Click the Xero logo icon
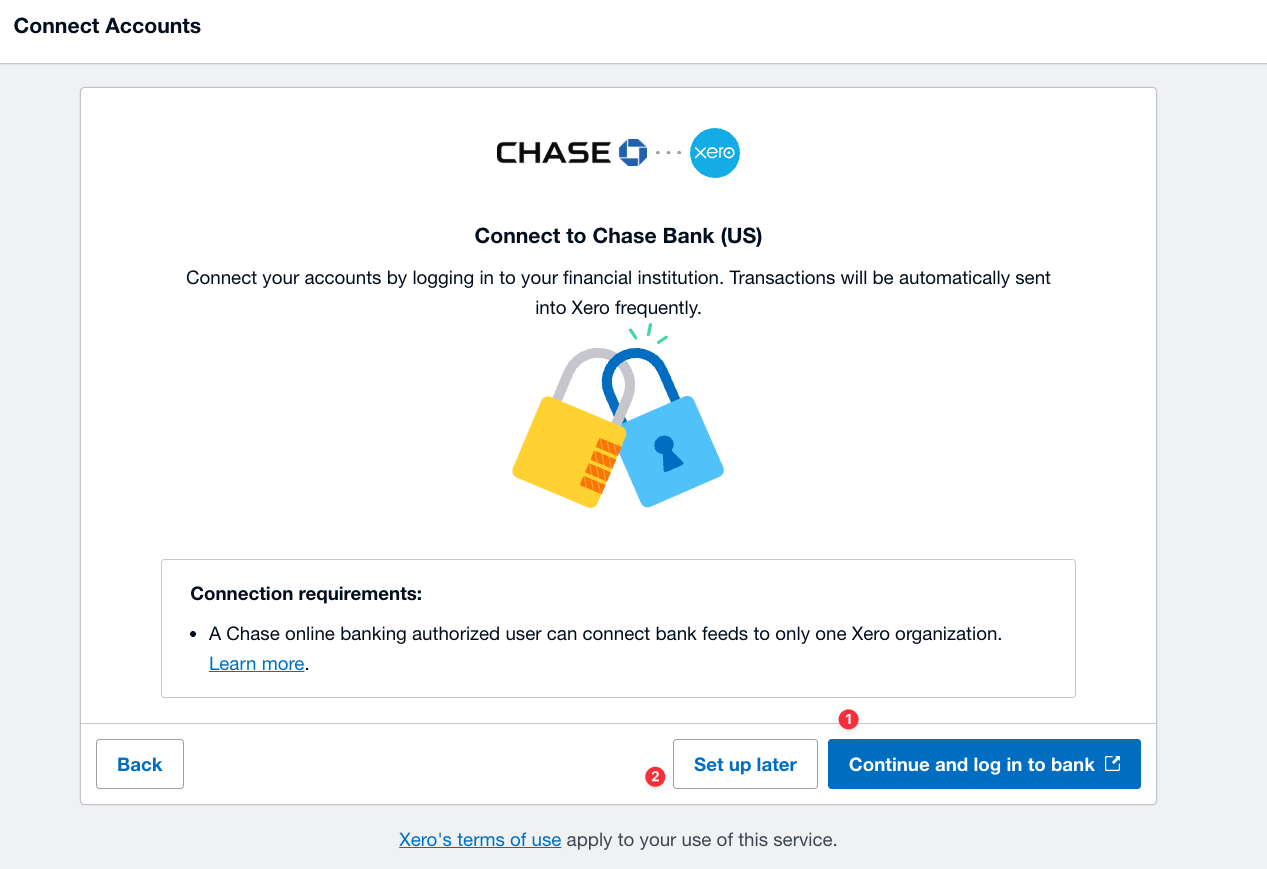 [x=714, y=153]
